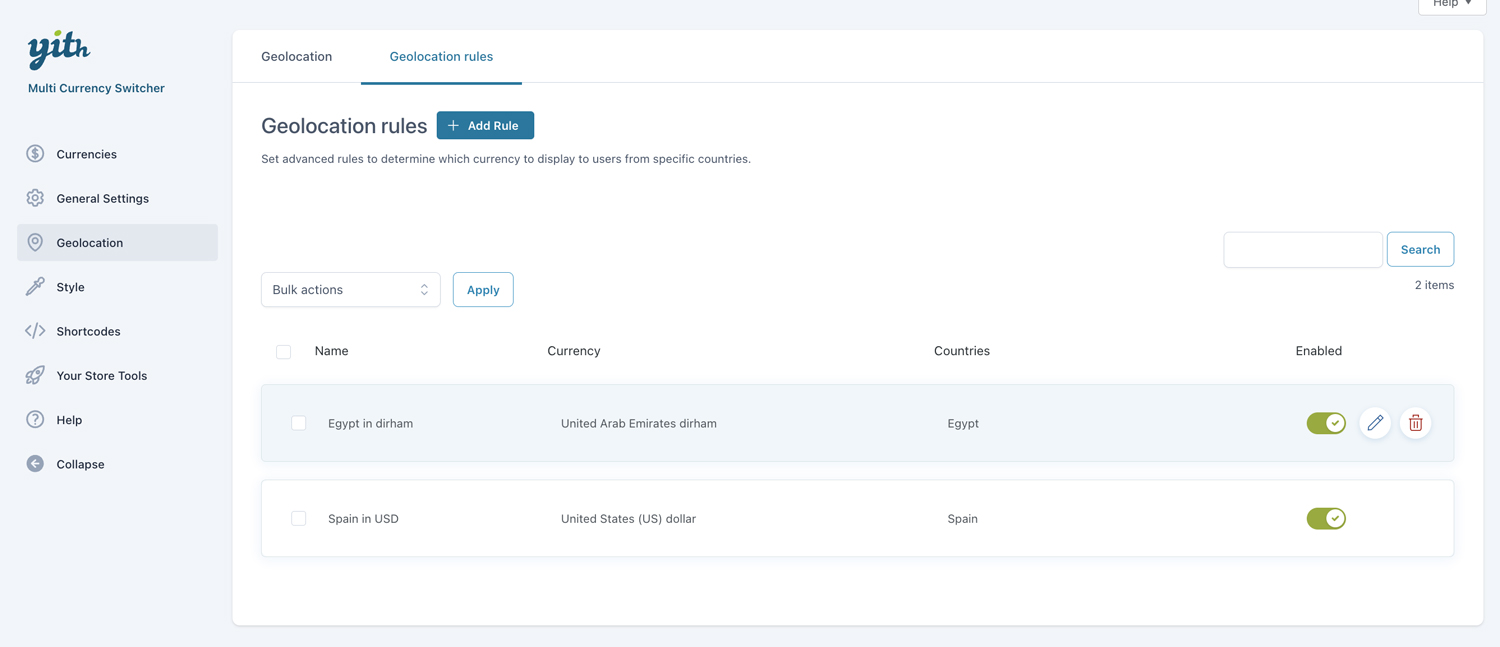Click the Currencies dollar icon in sidebar

coord(35,154)
